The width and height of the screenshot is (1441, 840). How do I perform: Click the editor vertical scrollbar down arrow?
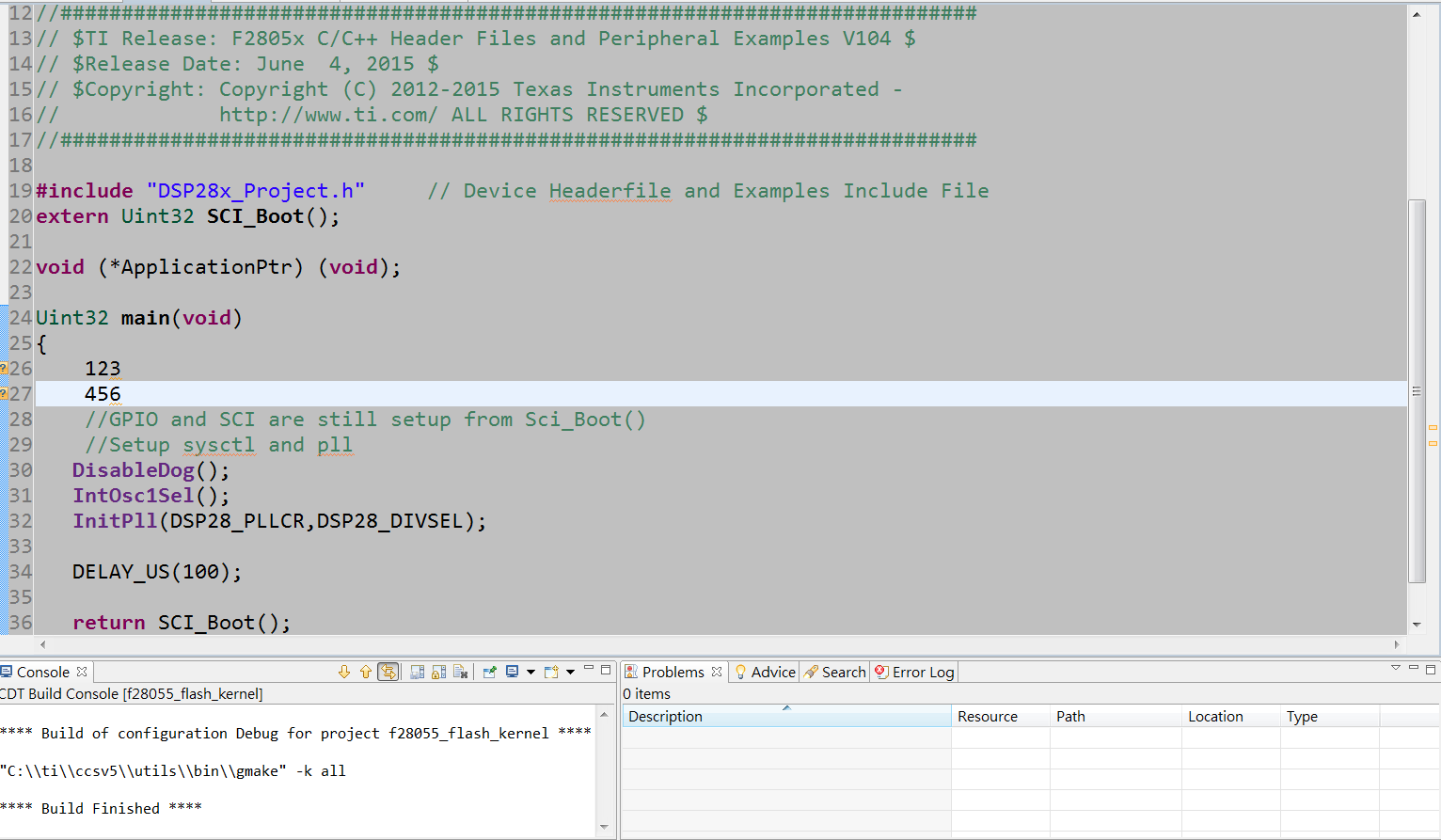click(1417, 625)
